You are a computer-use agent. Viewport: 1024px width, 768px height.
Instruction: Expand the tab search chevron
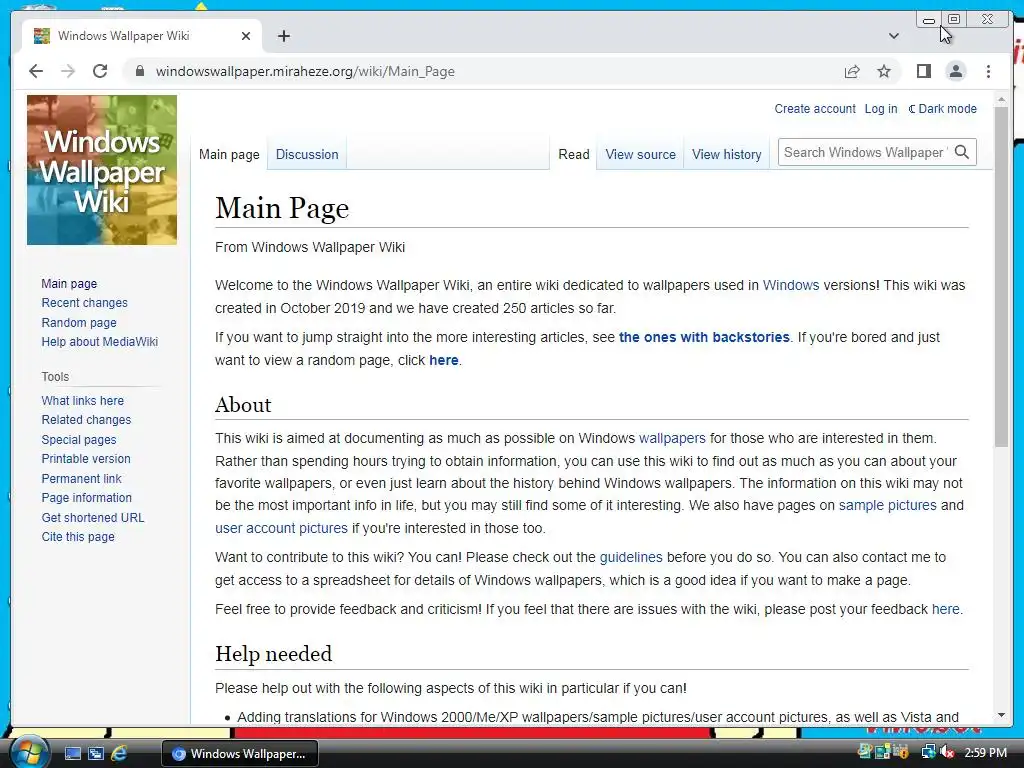click(x=893, y=36)
